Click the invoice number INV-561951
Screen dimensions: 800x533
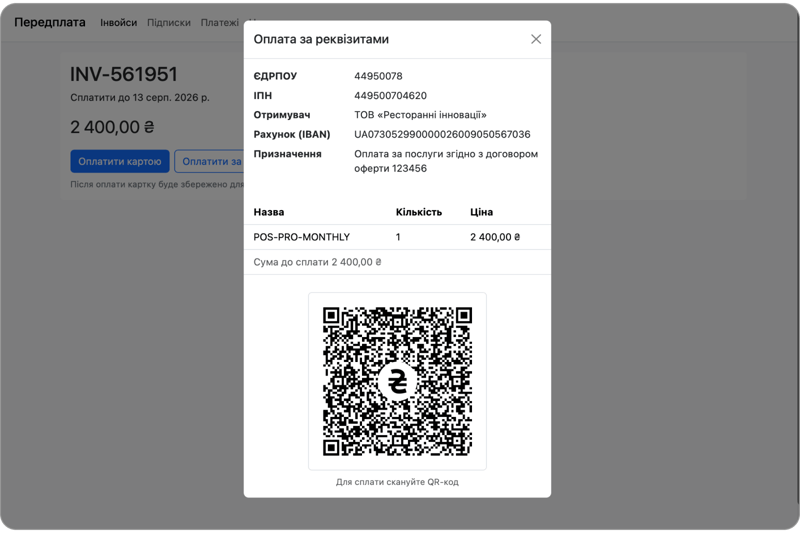coord(124,74)
